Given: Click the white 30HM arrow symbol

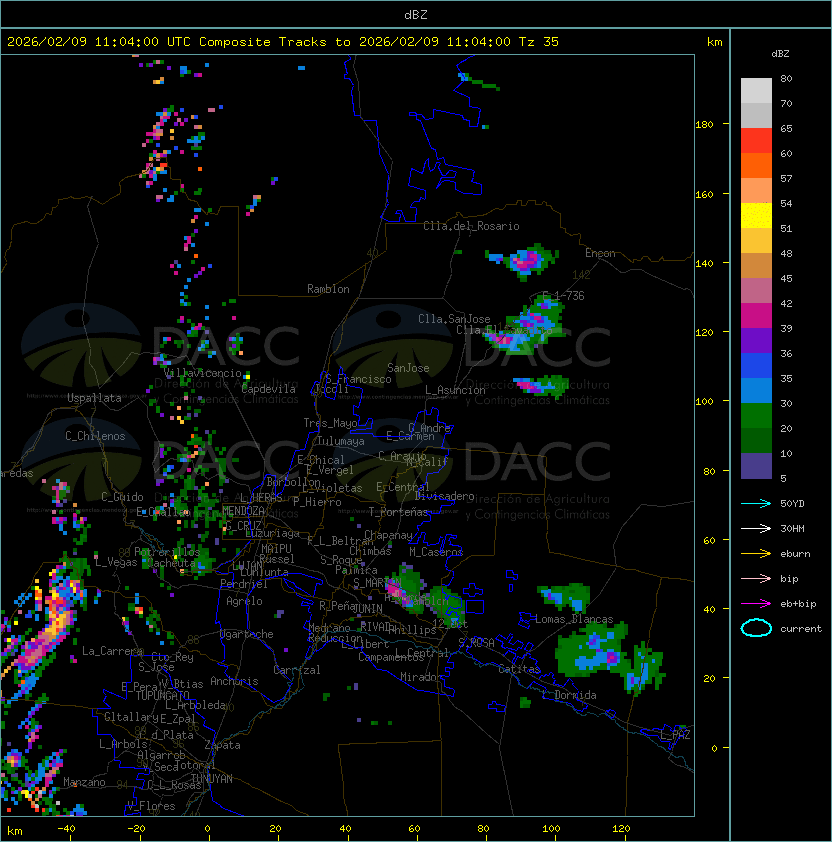Looking at the screenshot, I should pyautogui.click(x=756, y=529).
